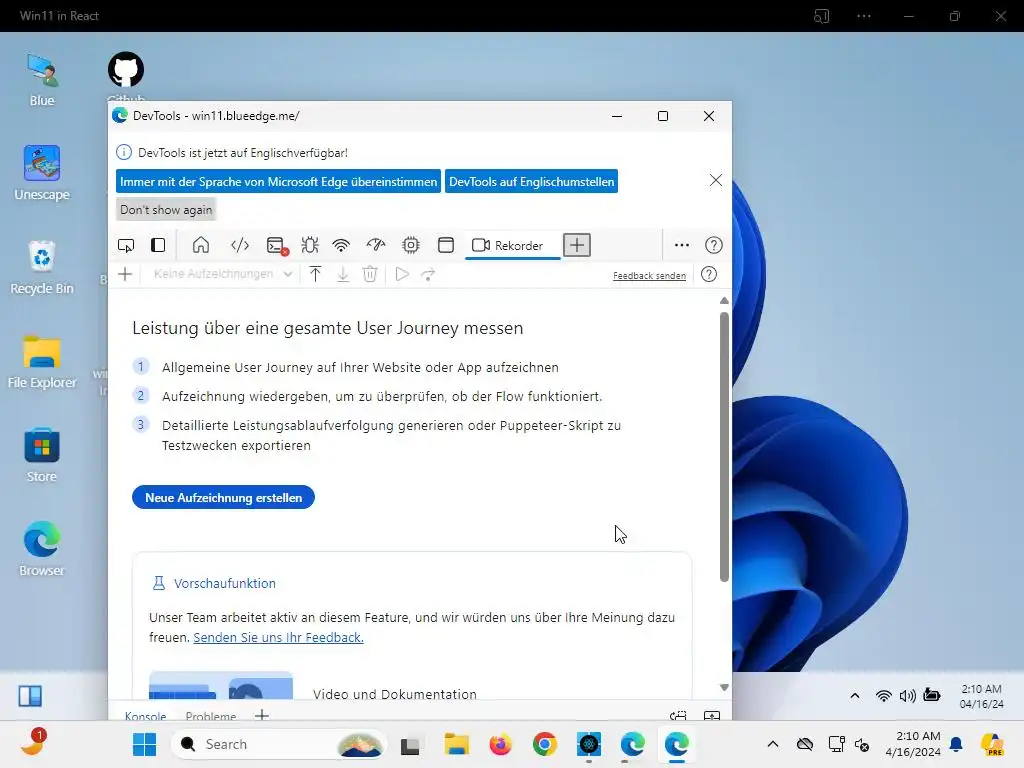Open Task View on the taskbar
The image size is (1024, 768).
[x=410, y=744]
